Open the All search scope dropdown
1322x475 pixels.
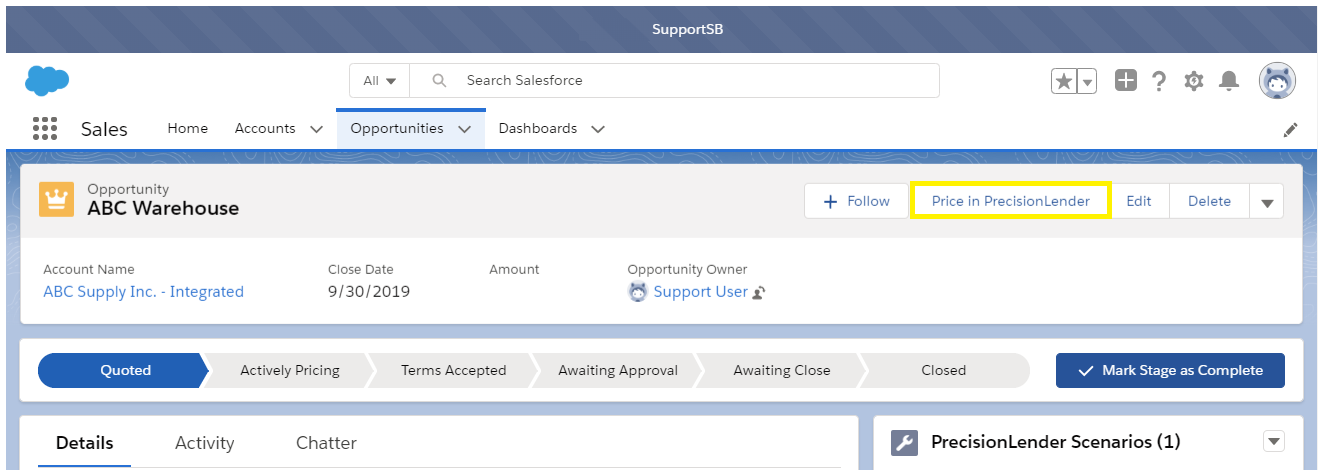coord(380,80)
